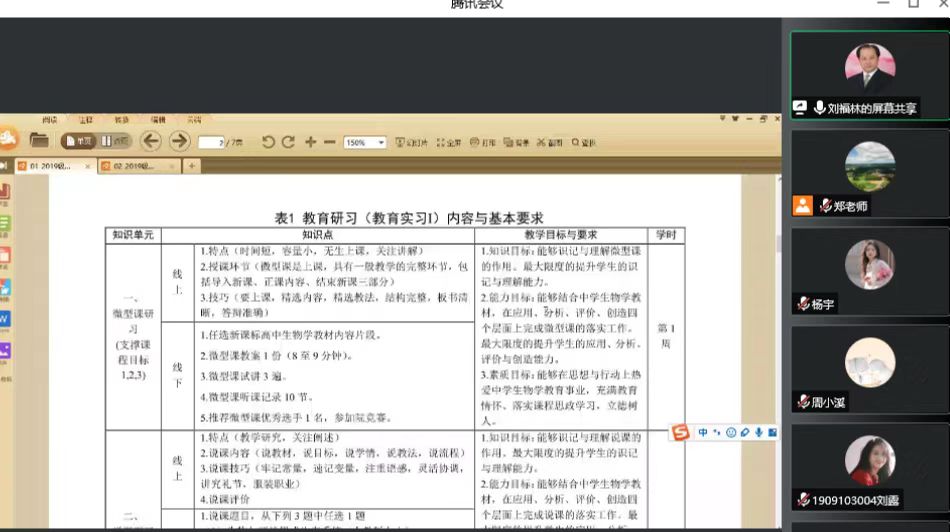
Task: Zoom in with the plus icon
Action: 310,142
